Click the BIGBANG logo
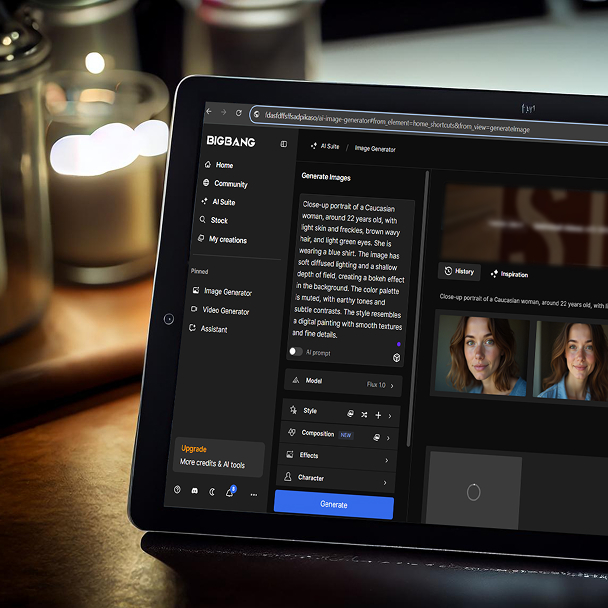This screenshot has height=608, width=608. click(x=231, y=141)
